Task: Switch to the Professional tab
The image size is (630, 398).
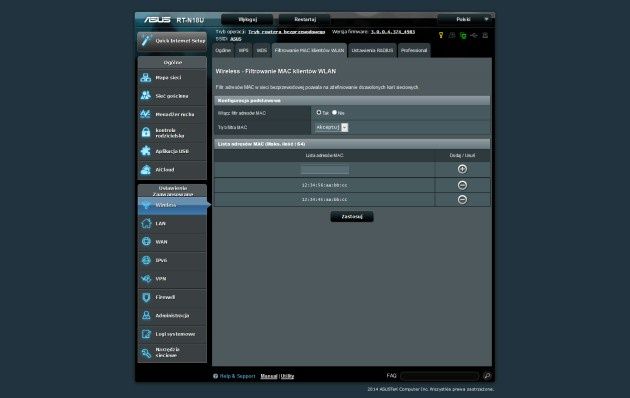Action: pyautogui.click(x=414, y=51)
